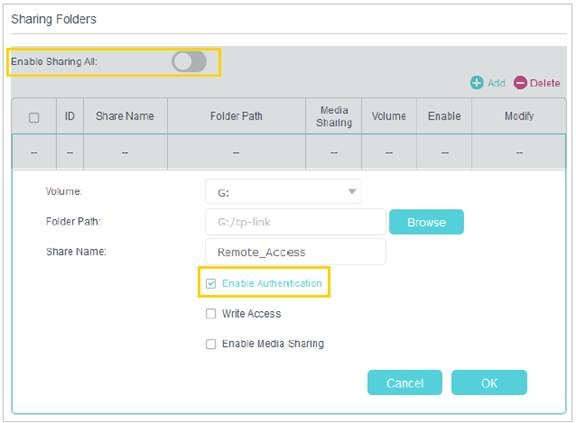Image resolution: width=576 pixels, height=423 pixels.
Task: Click the Modify column header
Action: tap(519, 116)
